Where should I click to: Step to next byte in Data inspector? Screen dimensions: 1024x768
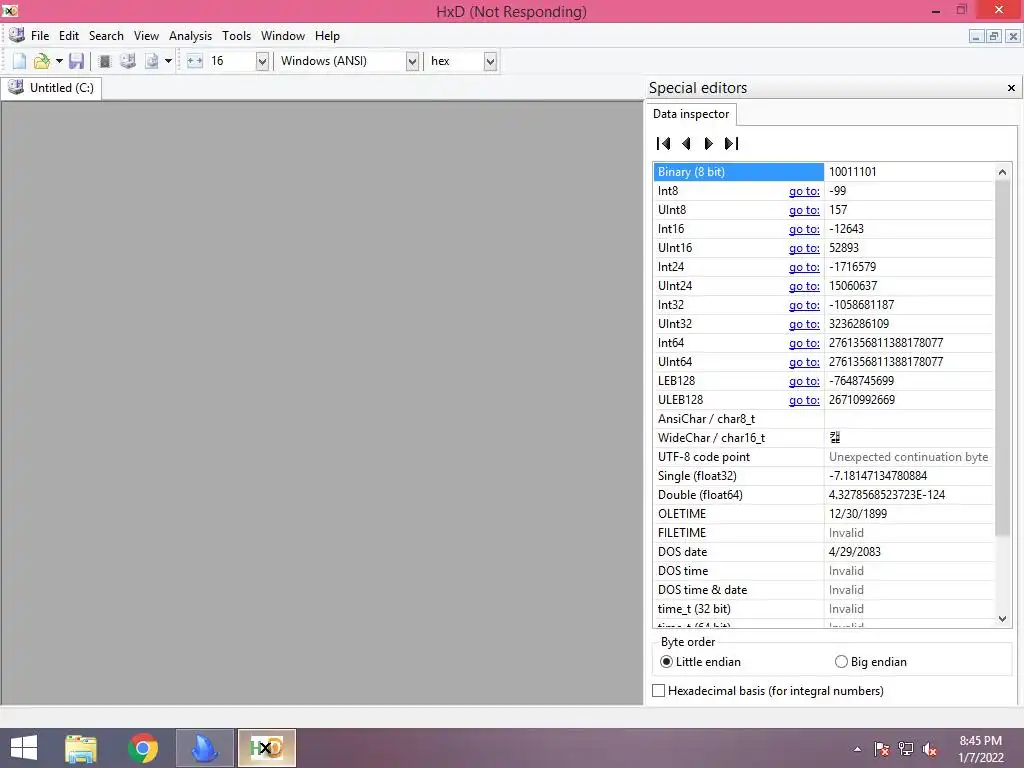pyautogui.click(x=709, y=144)
